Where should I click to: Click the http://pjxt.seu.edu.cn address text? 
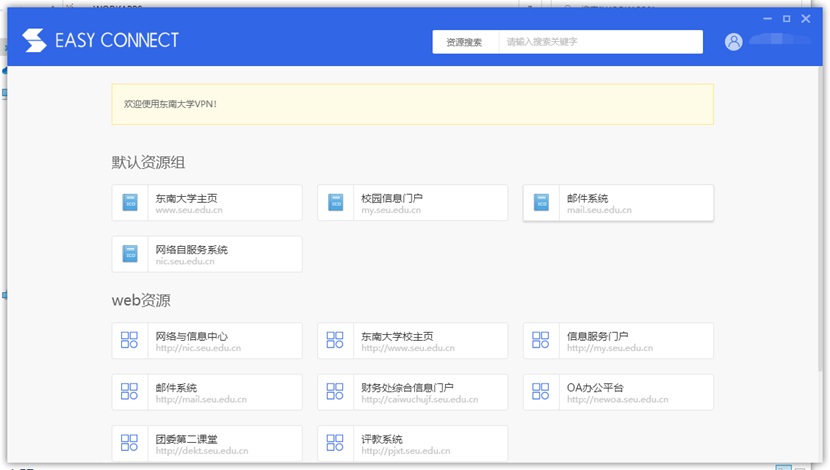coord(406,451)
